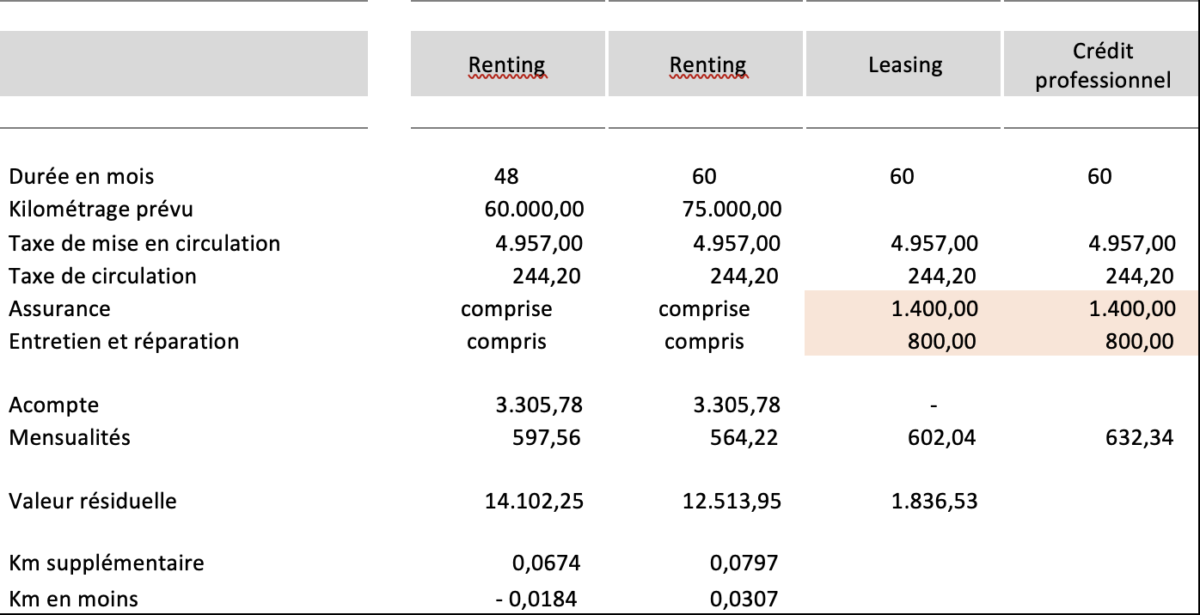
Task: Click the 60.000,00 planned mileage value
Action: (x=533, y=210)
